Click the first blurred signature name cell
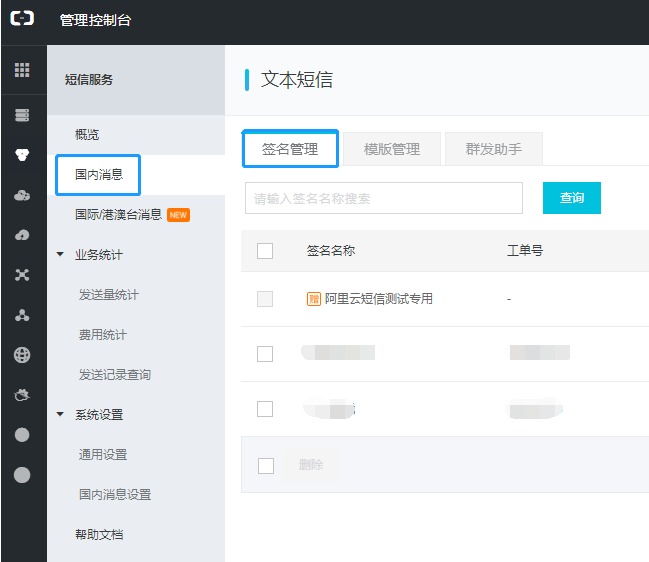 (x=338, y=353)
